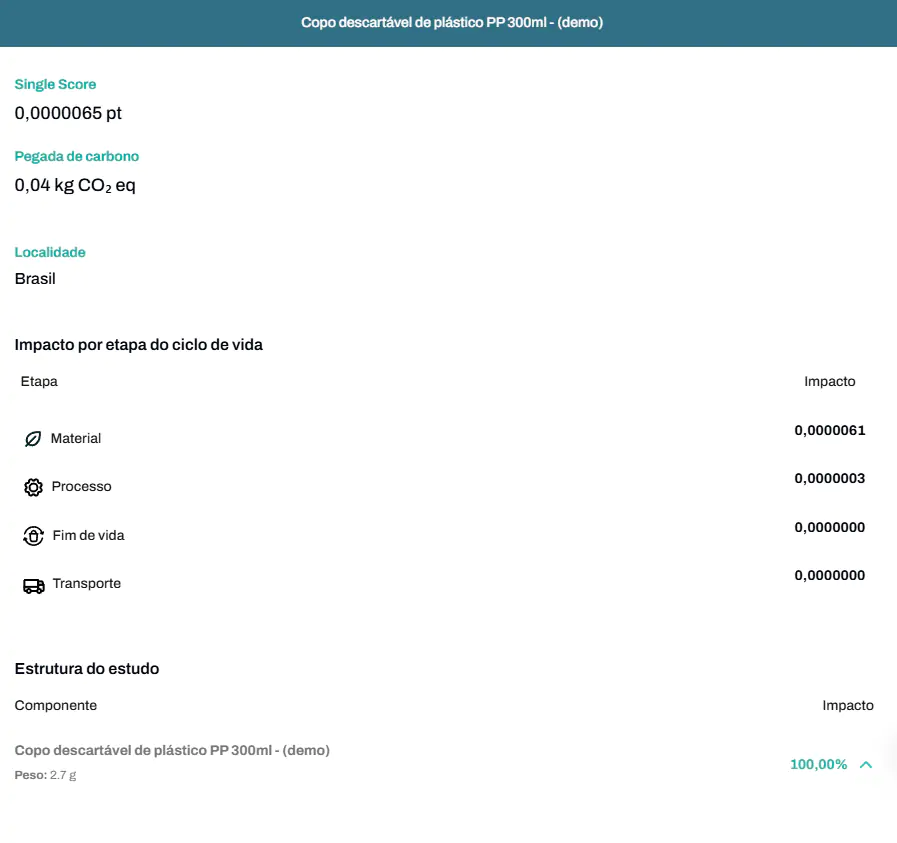Image resolution: width=897 pixels, height=843 pixels.
Task: Click the recycle icon for Fim de vida
Action: click(x=33, y=536)
